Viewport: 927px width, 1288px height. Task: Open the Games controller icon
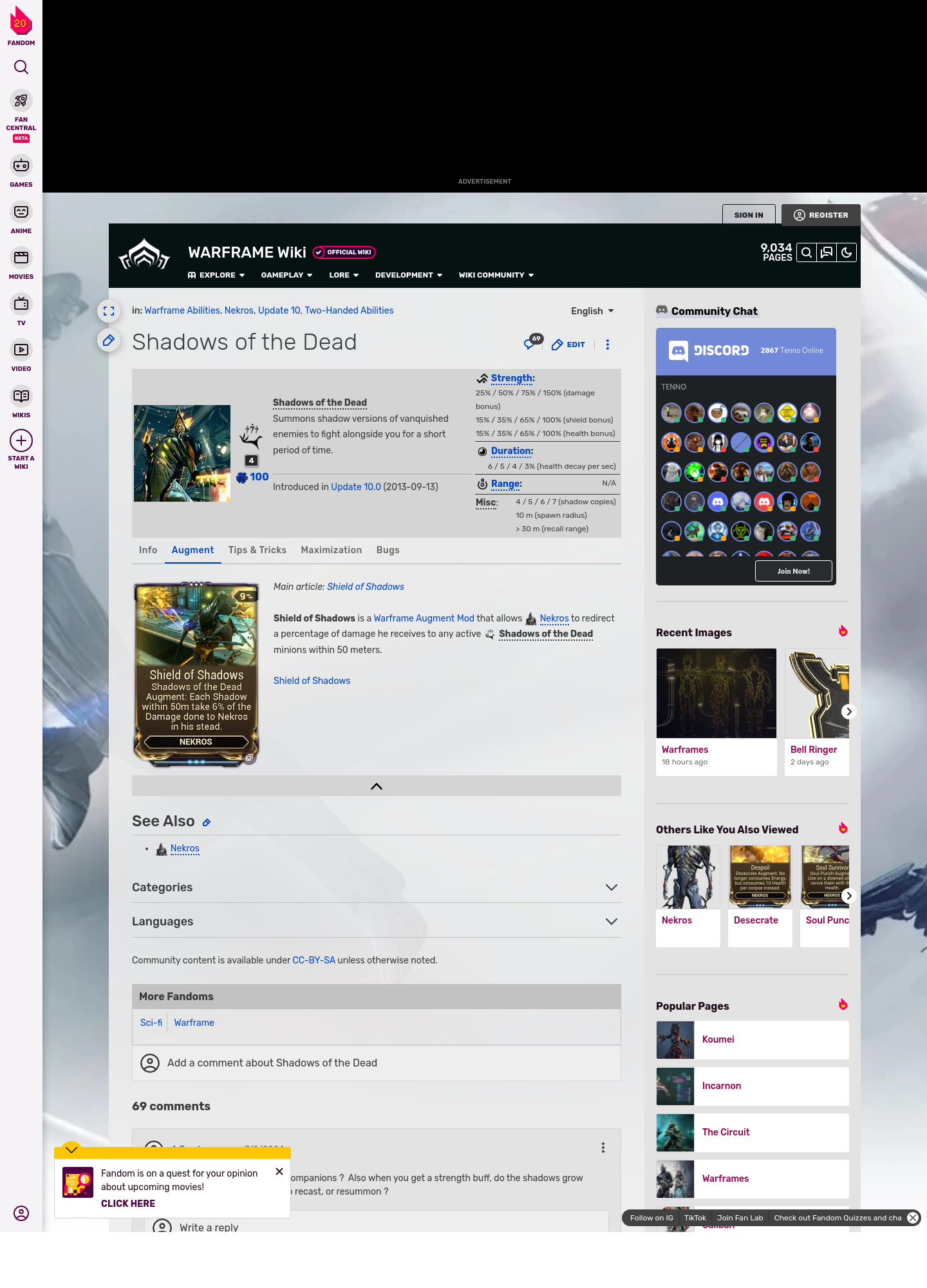[21, 166]
